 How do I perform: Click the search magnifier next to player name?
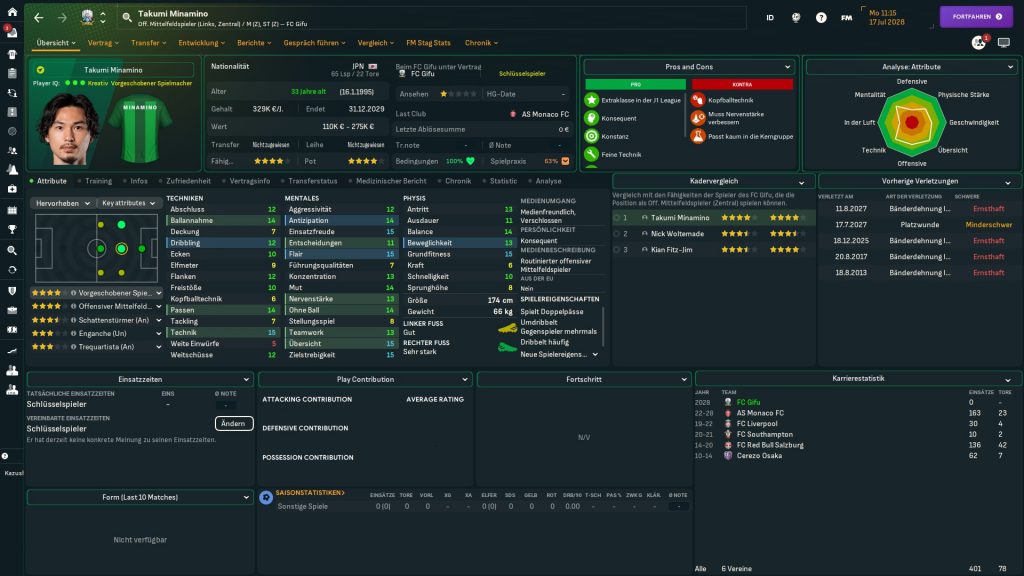pyautogui.click(x=127, y=17)
